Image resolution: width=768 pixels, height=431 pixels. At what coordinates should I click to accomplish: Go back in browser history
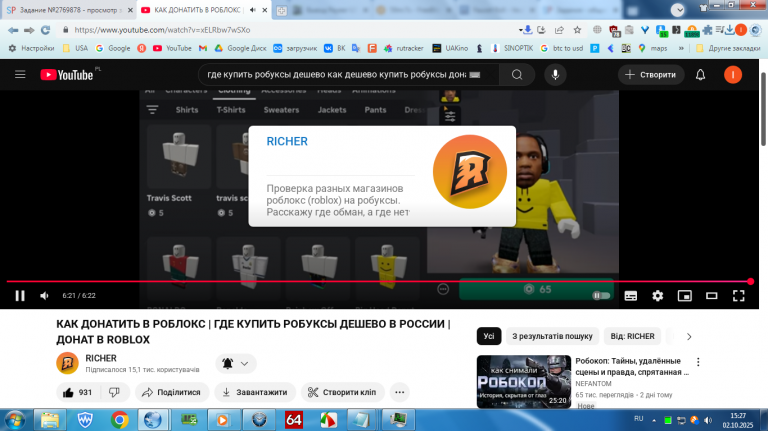tap(13, 30)
